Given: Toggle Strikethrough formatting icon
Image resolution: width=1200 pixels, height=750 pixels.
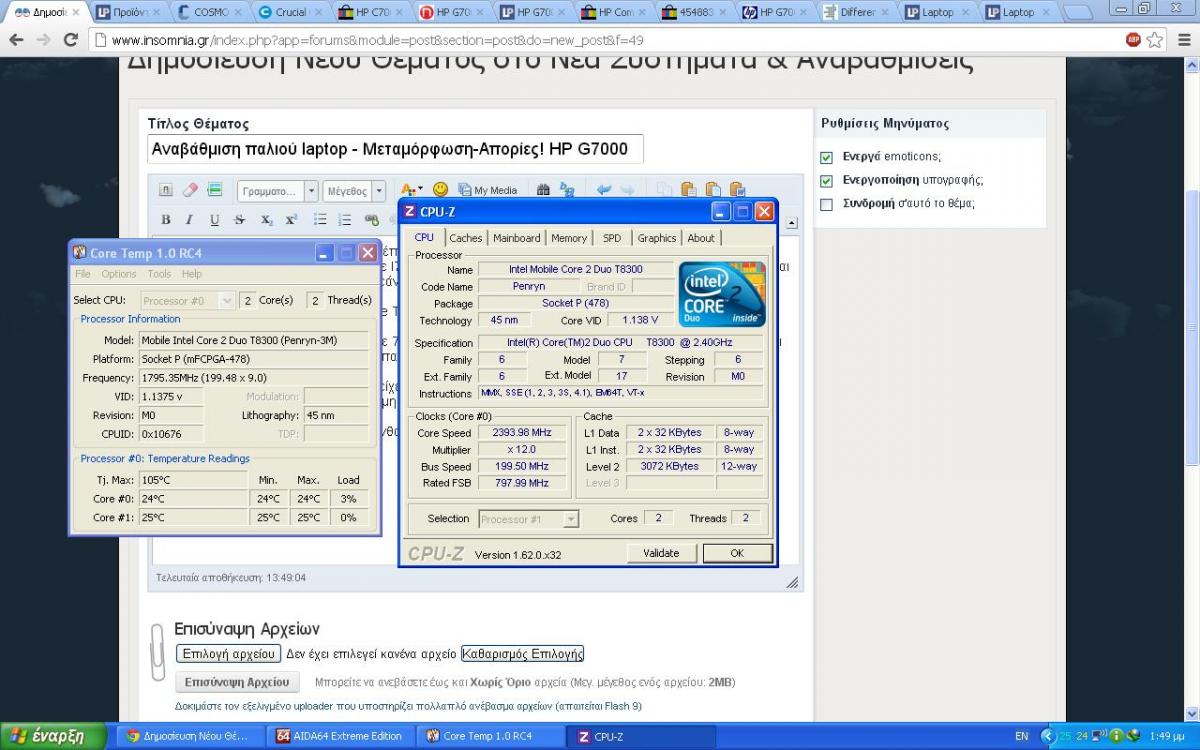Looking at the screenshot, I should [239, 220].
